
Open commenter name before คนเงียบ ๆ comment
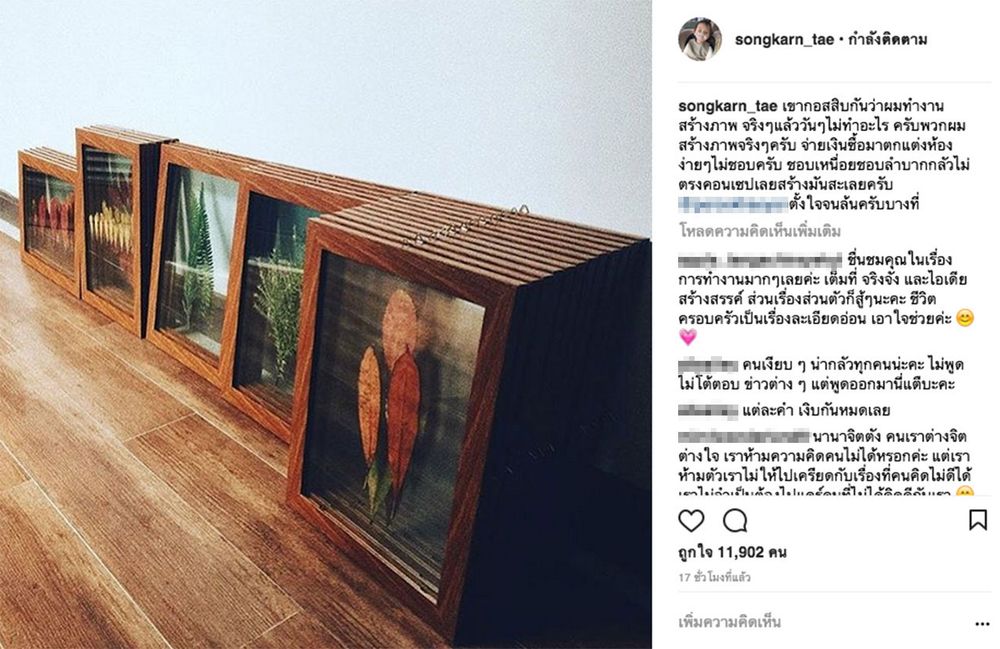(708, 366)
